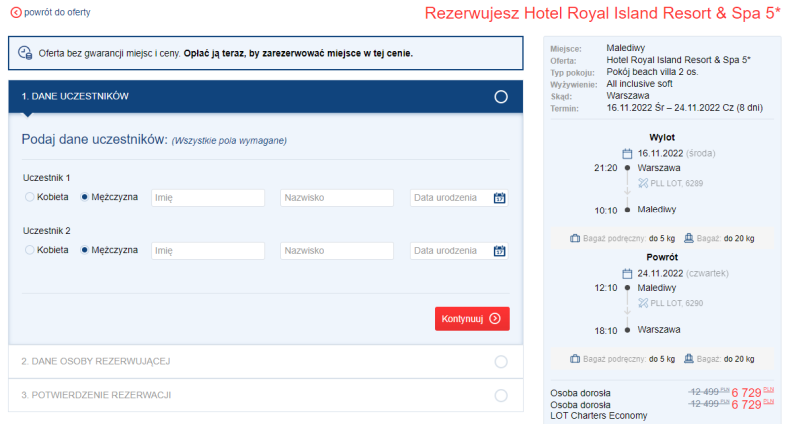Click the step circle on '3. Potwierdzenie rezerwacji'

[501, 395]
